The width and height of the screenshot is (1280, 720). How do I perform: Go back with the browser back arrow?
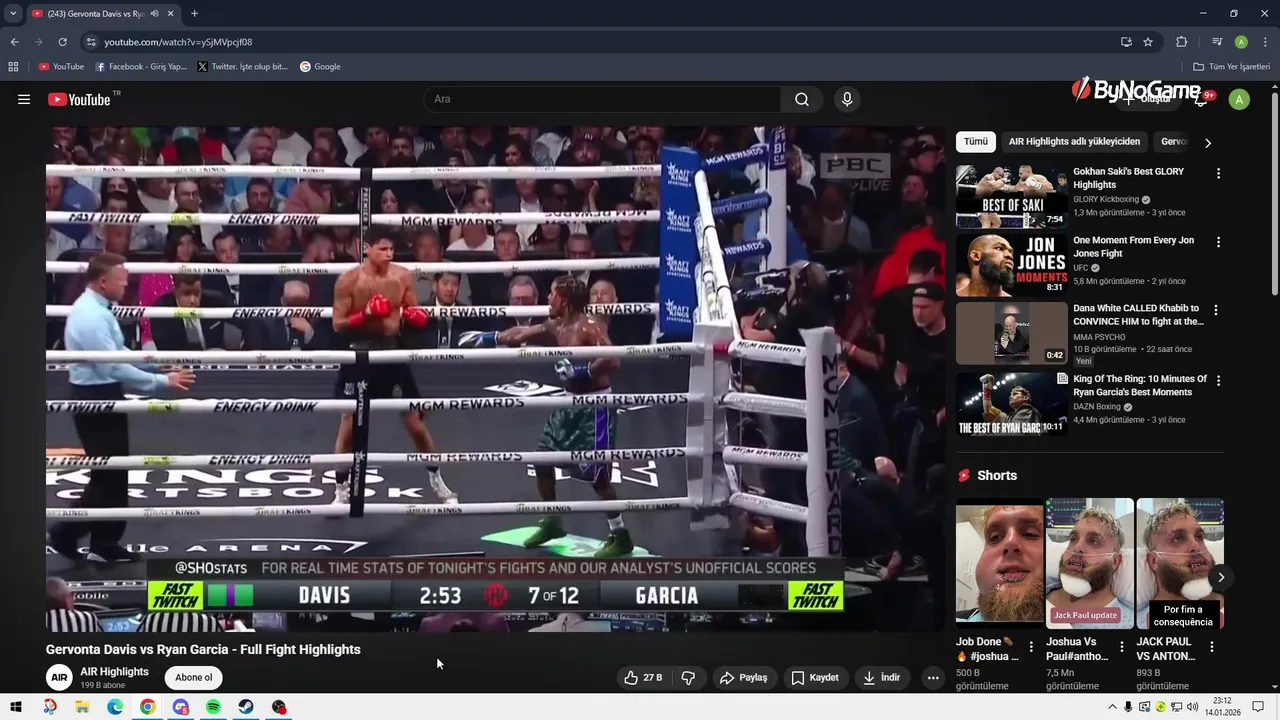pyautogui.click(x=14, y=42)
